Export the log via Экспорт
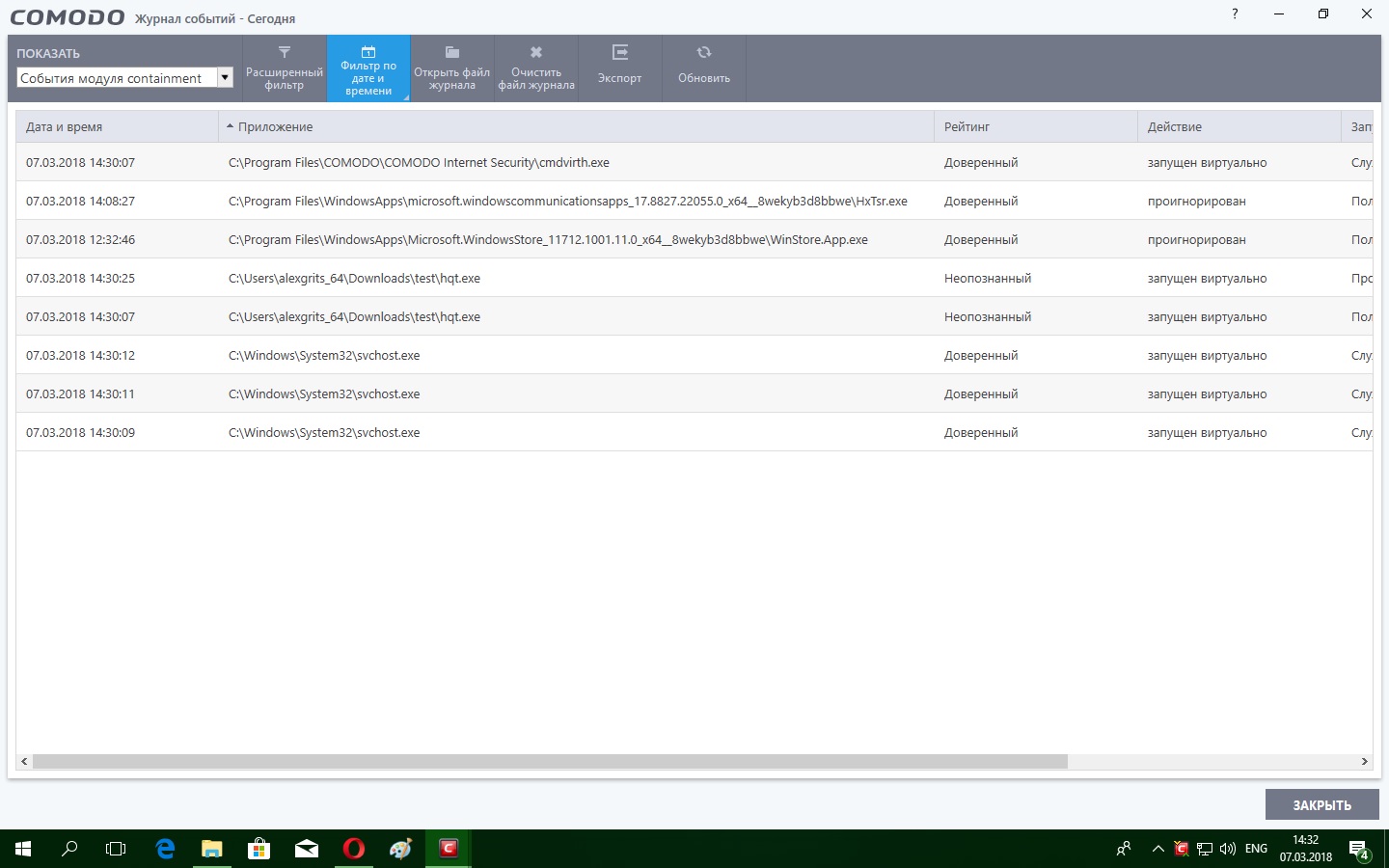The width and height of the screenshot is (1389, 868). (x=620, y=68)
